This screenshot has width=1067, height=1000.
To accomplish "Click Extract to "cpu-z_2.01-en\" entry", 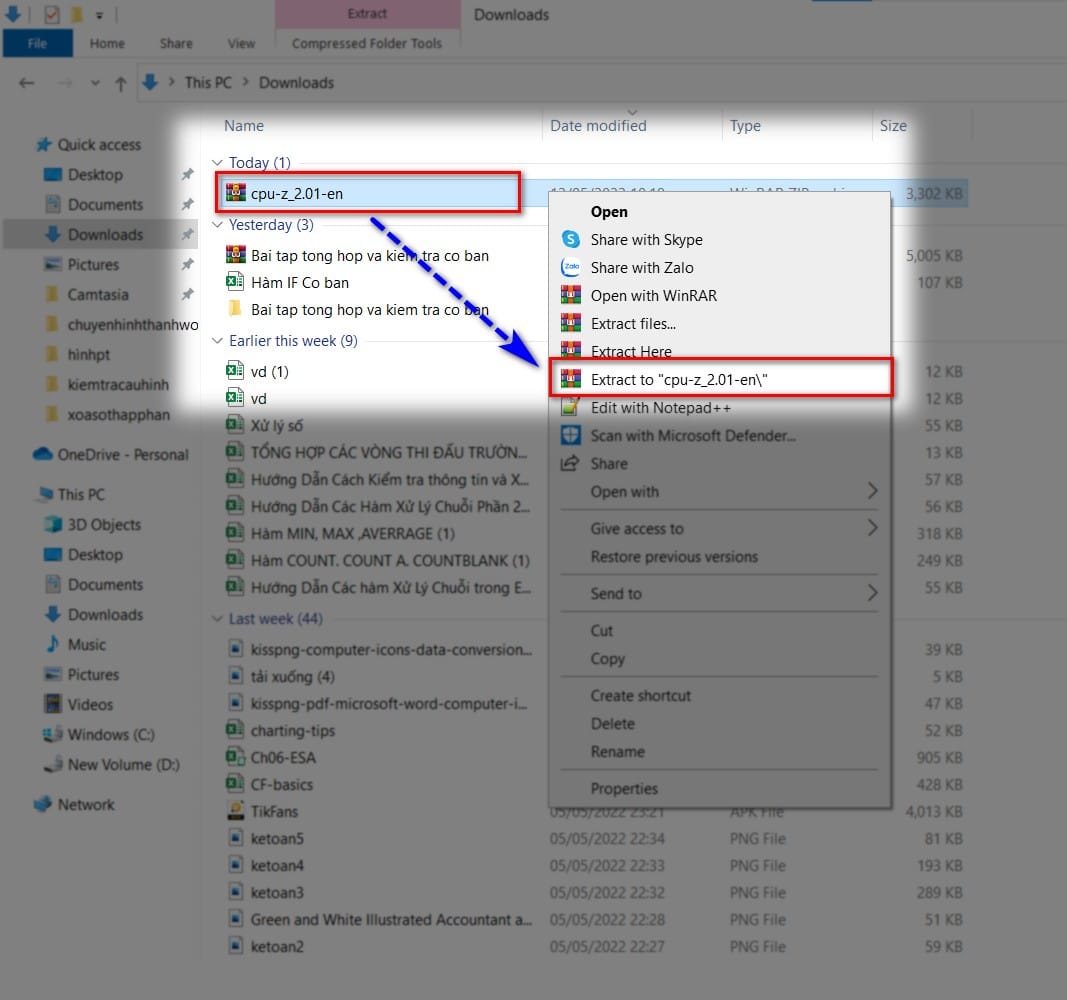I will pyautogui.click(x=720, y=379).
